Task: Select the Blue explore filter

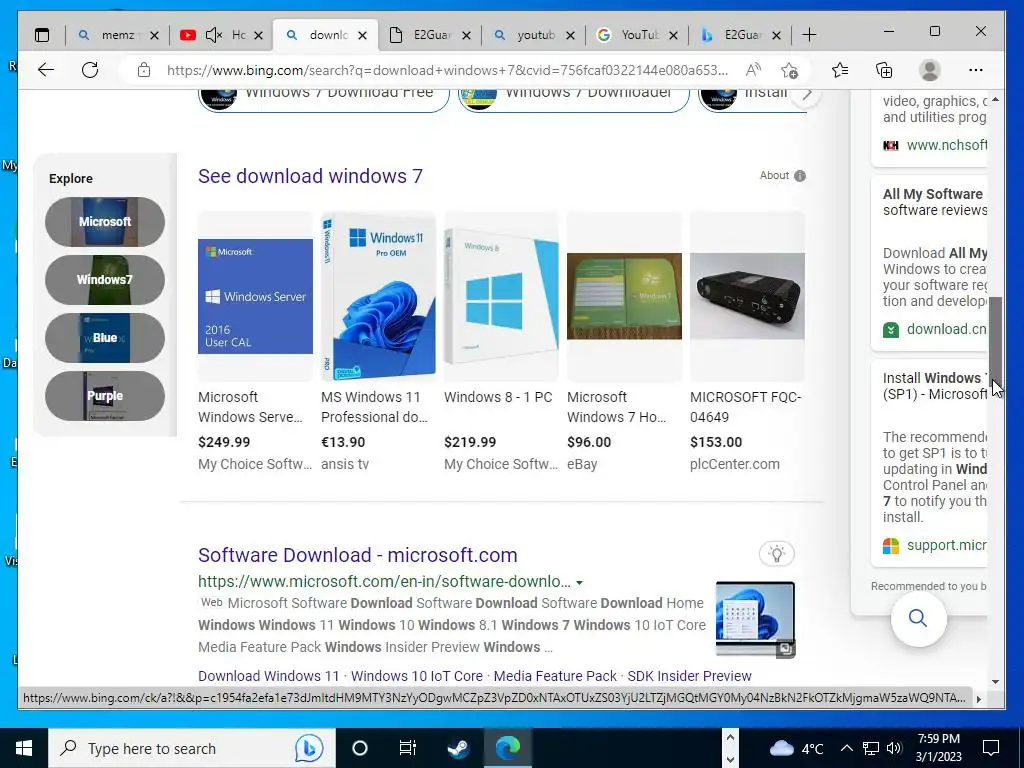Action: (104, 338)
